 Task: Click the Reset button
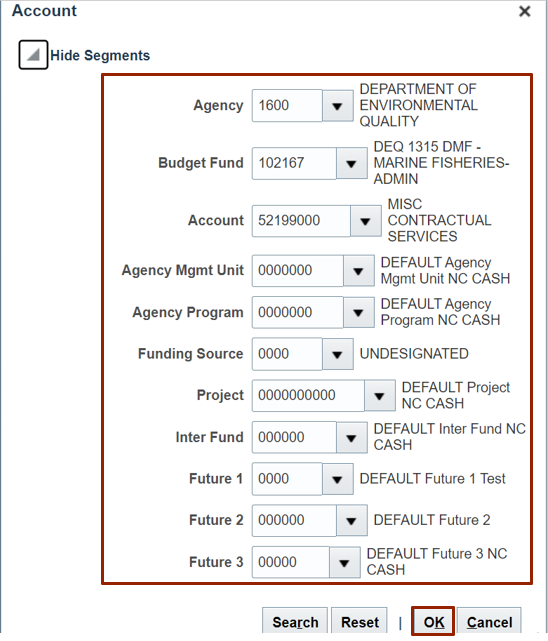[x=360, y=622]
